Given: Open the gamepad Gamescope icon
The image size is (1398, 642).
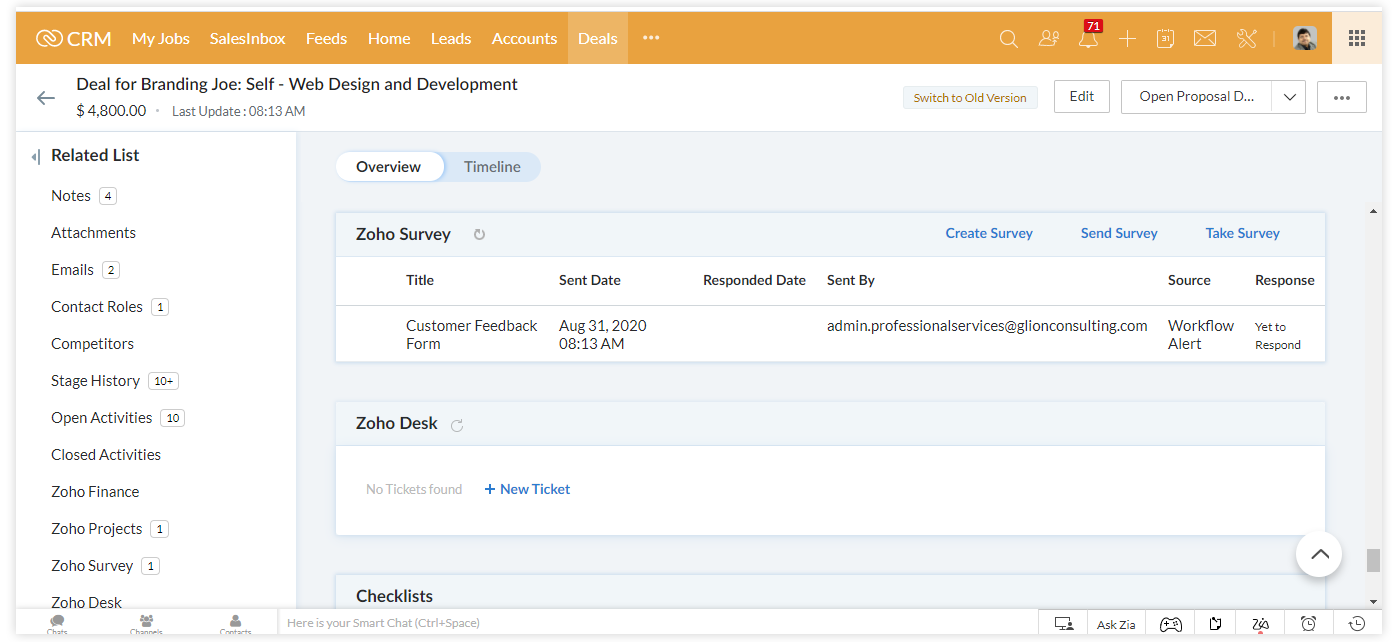Looking at the screenshot, I should click(x=1170, y=624).
